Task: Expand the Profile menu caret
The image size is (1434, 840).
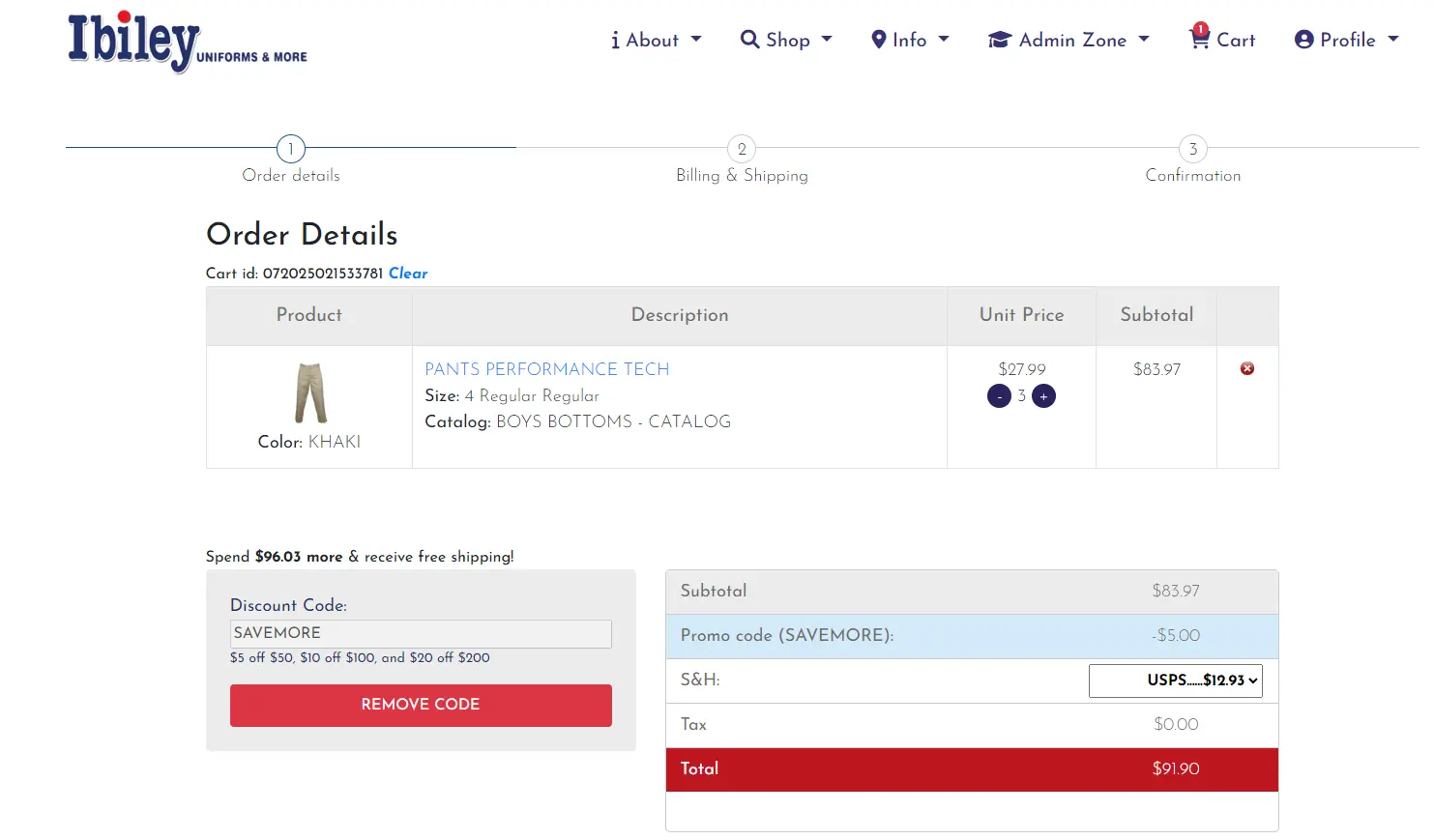Action: (x=1393, y=40)
